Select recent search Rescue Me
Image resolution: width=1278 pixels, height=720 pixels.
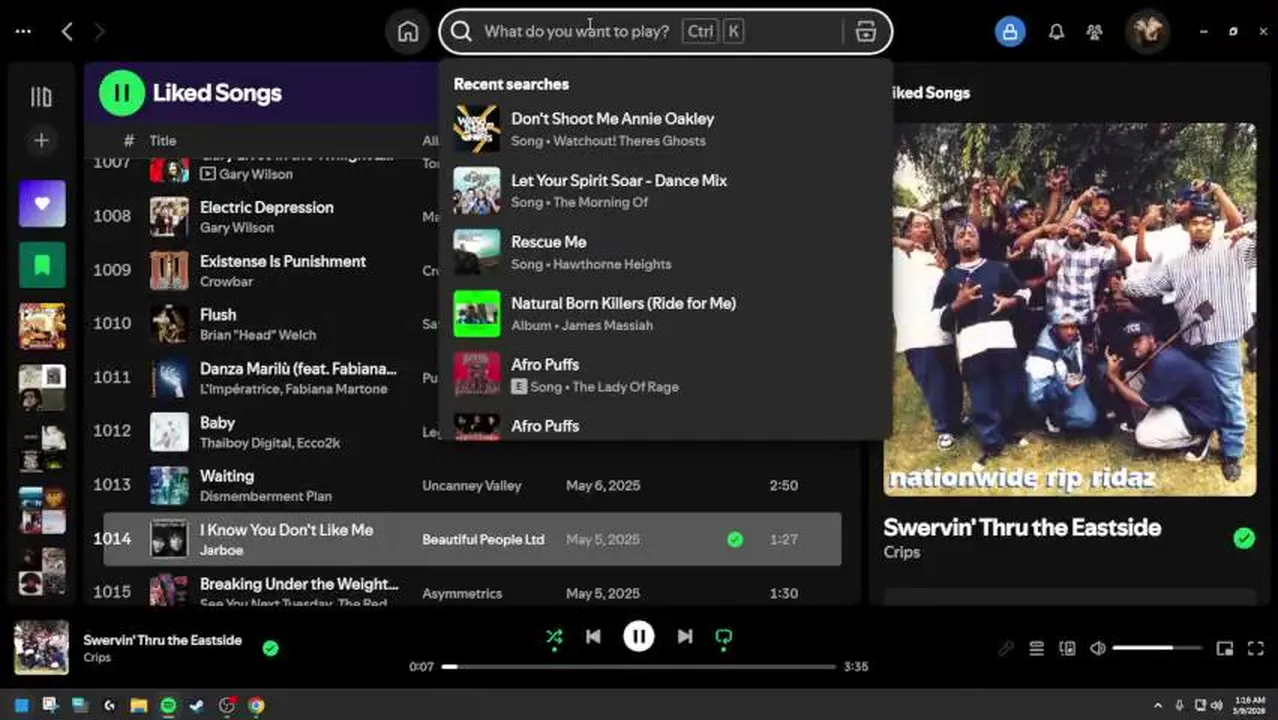coord(665,252)
